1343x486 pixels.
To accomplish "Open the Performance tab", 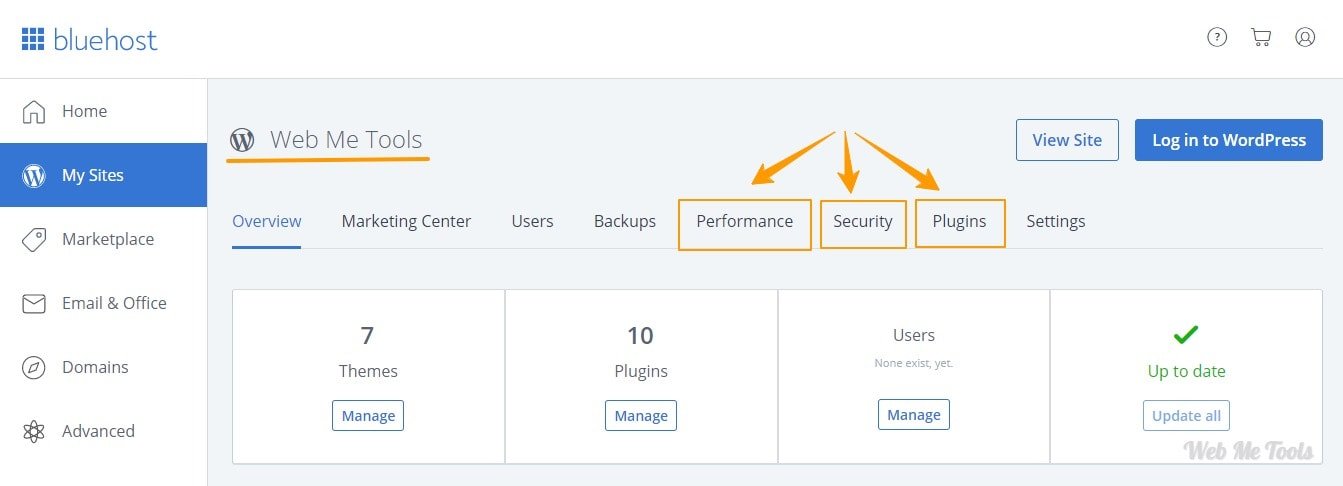I will [x=745, y=221].
